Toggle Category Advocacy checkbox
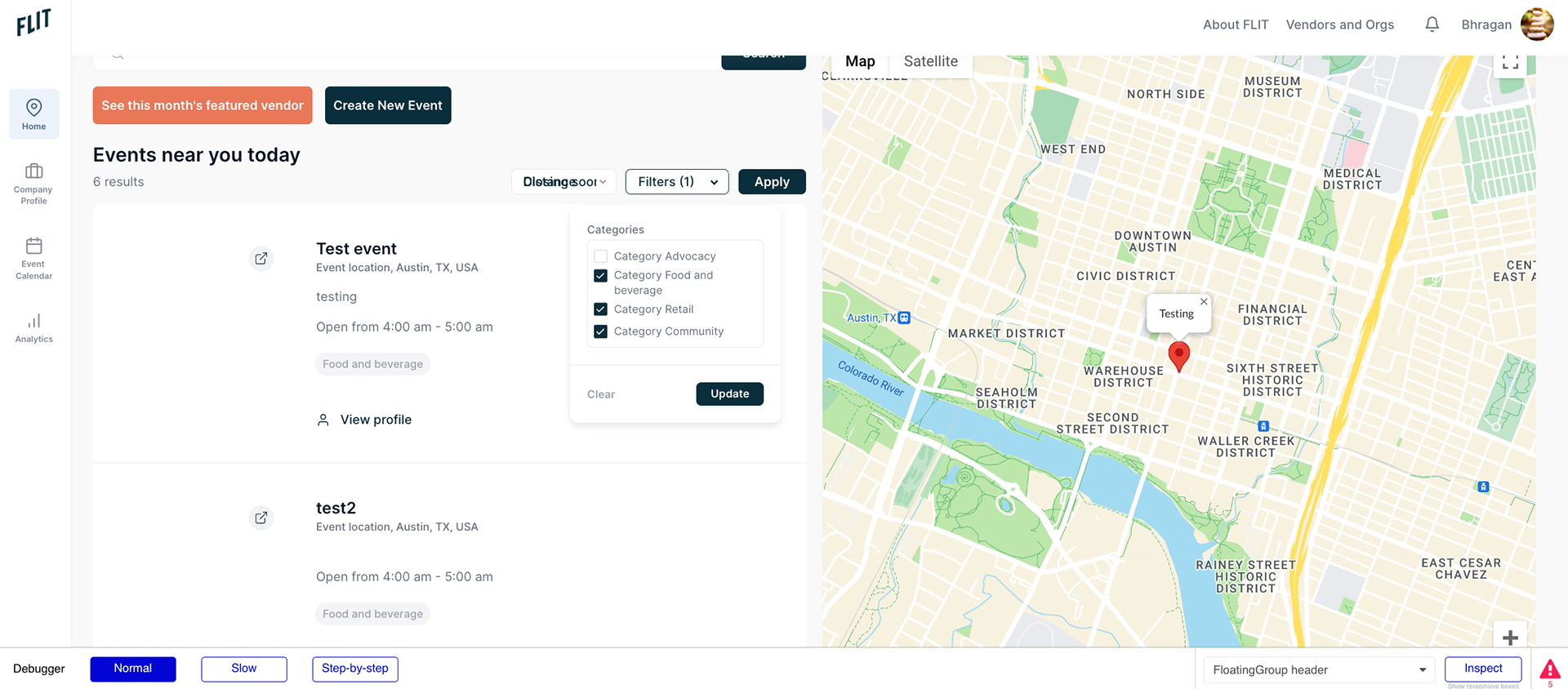1568x689 pixels. (600, 256)
